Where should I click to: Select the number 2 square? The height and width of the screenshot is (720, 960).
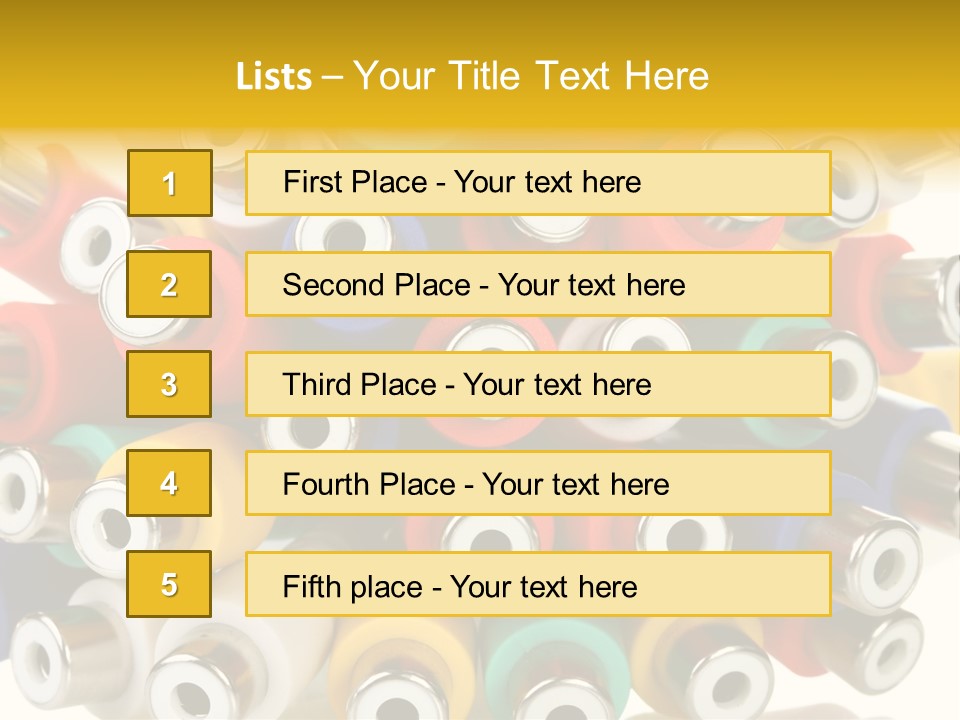[169, 284]
